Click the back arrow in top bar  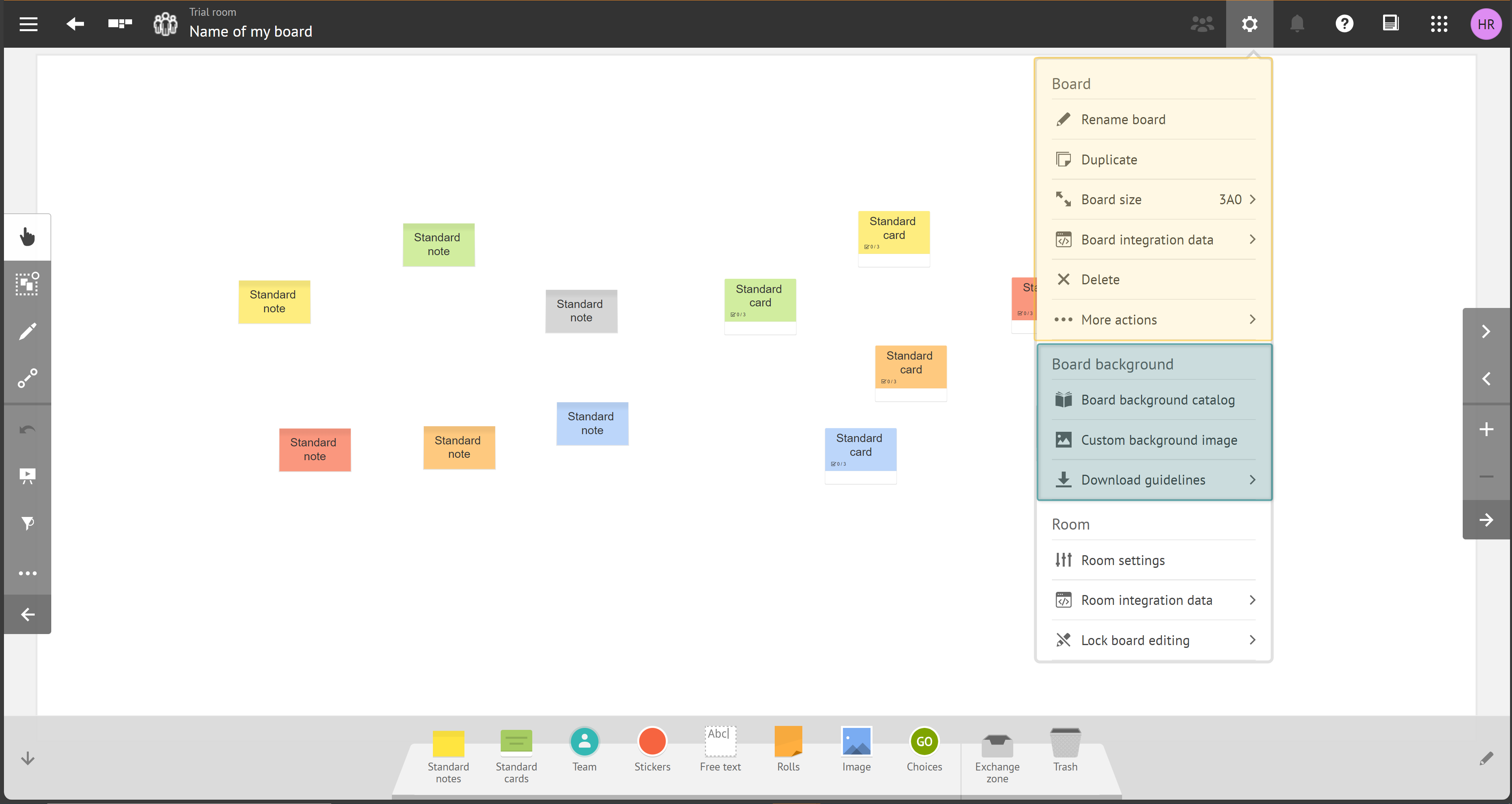coord(75,24)
